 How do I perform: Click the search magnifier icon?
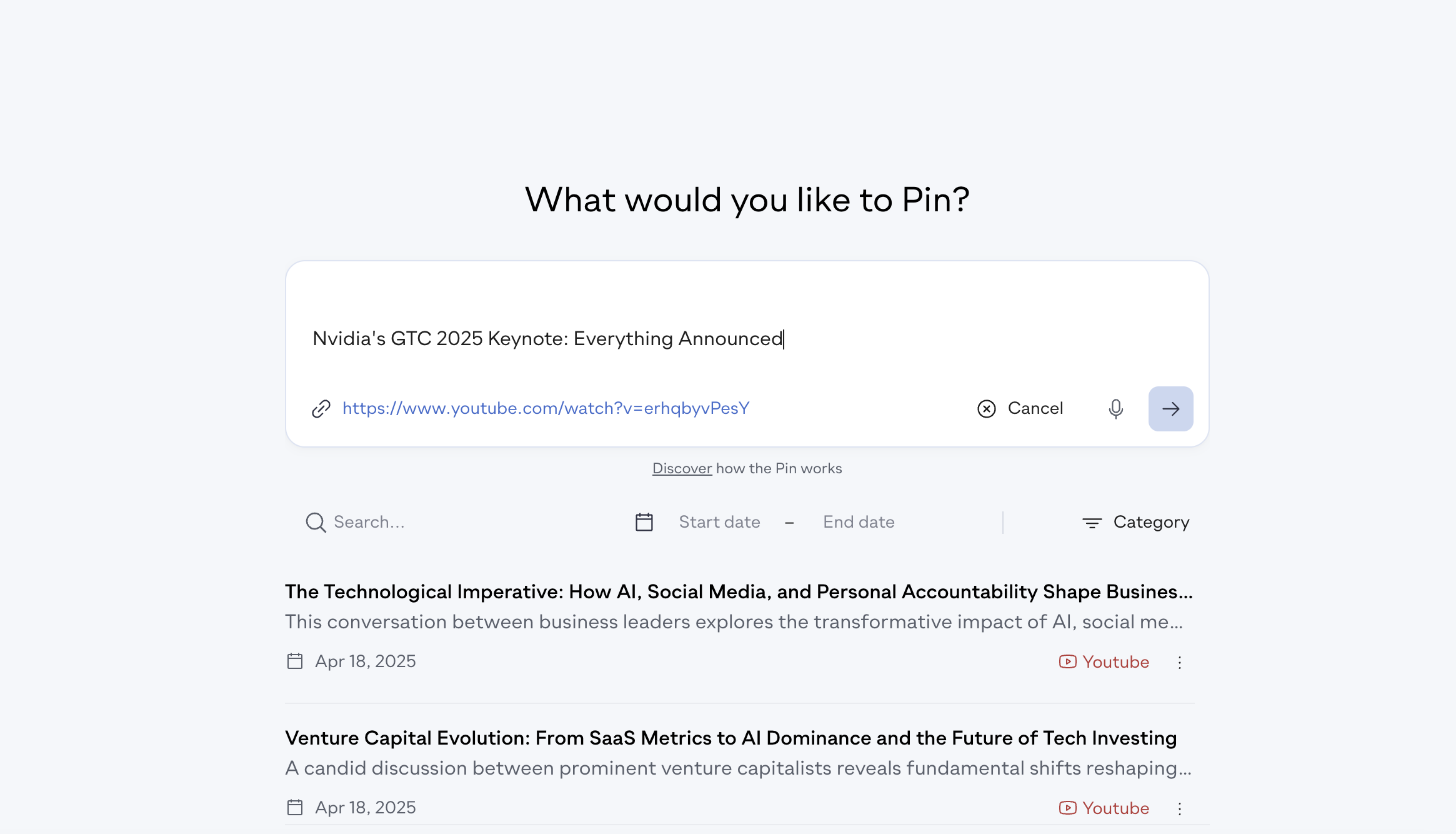tap(316, 522)
